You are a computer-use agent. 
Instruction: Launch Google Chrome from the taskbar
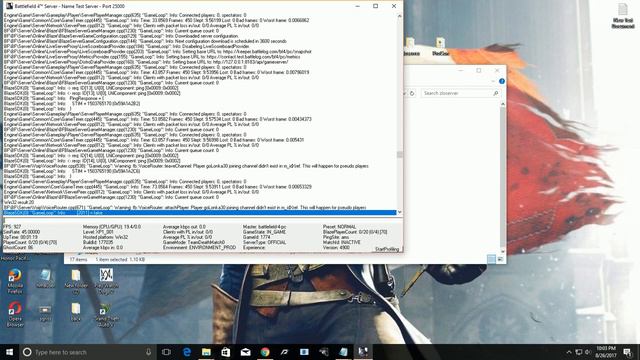coord(265,352)
